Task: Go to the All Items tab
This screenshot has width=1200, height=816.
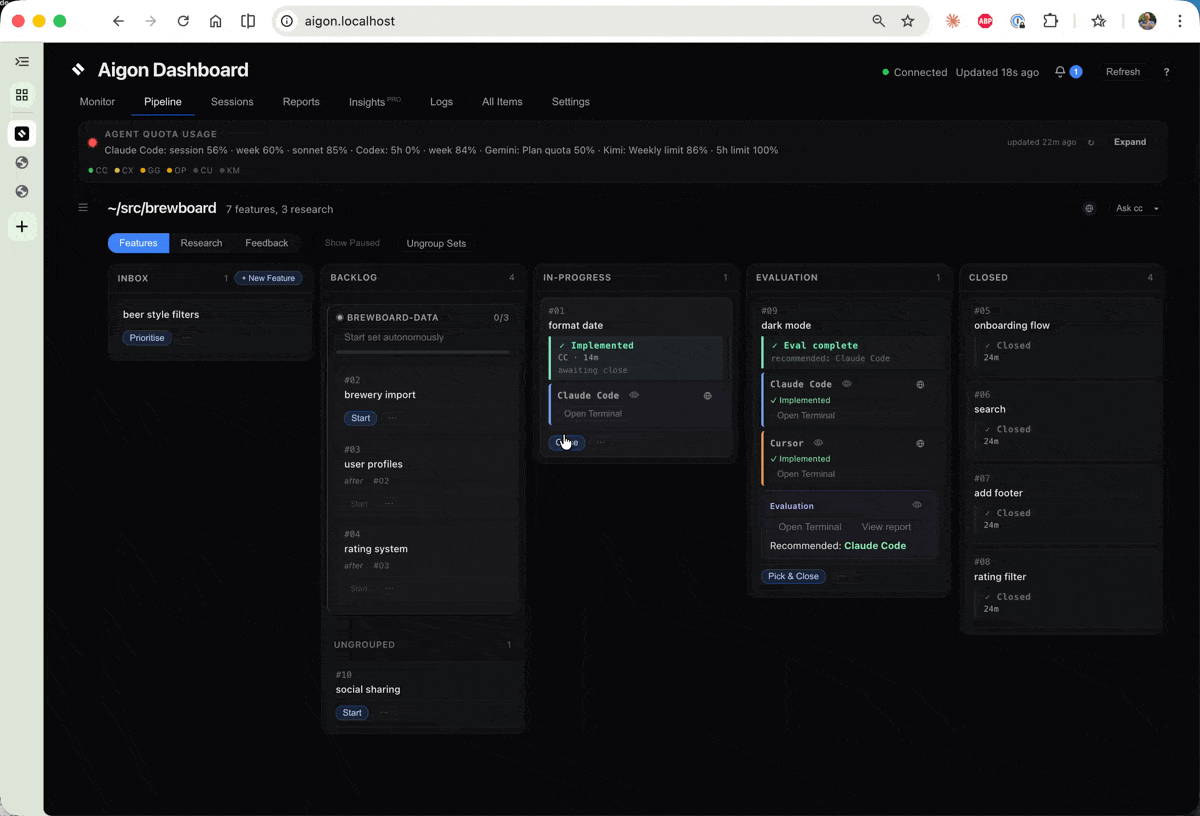Action: coord(502,102)
